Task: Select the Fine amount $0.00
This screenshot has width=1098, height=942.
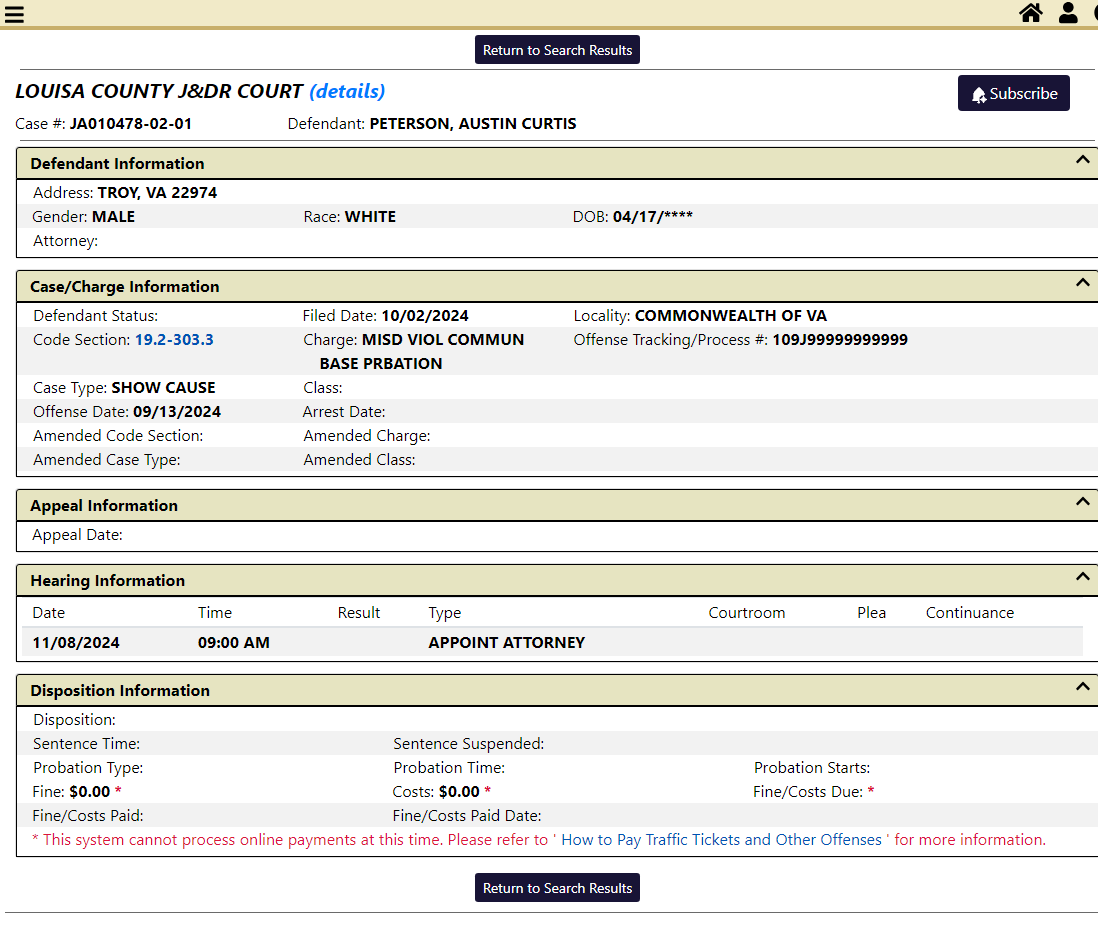Action: pyautogui.click(x=90, y=792)
